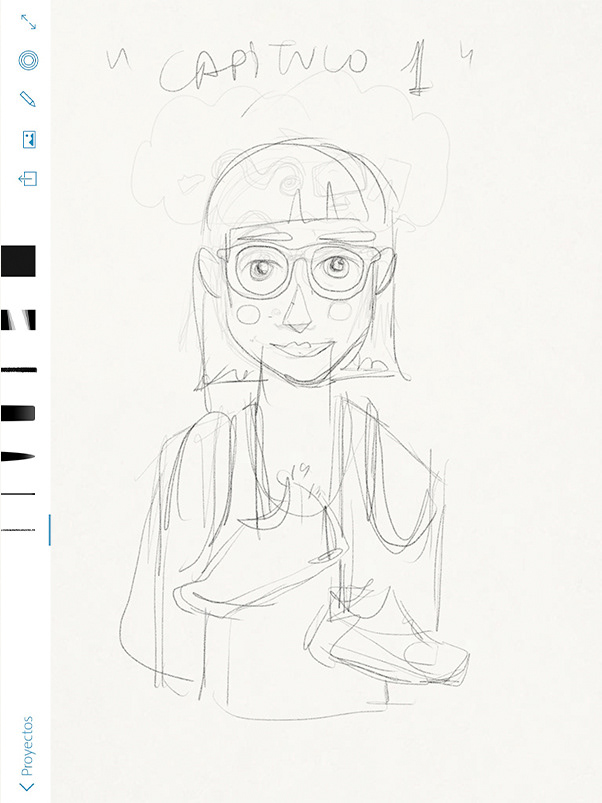Choose the tapered pointed-tip brush
The image size is (602, 803).
click(18, 456)
